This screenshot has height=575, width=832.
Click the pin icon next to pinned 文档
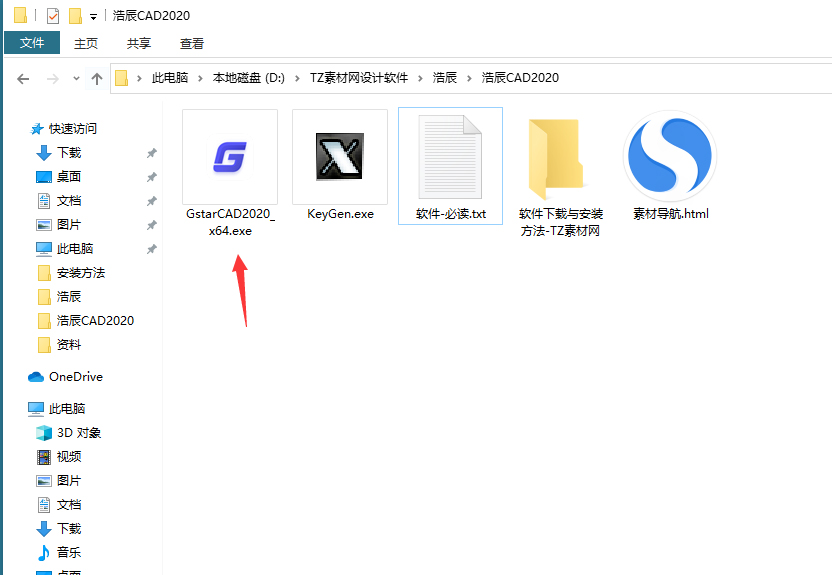(x=152, y=201)
